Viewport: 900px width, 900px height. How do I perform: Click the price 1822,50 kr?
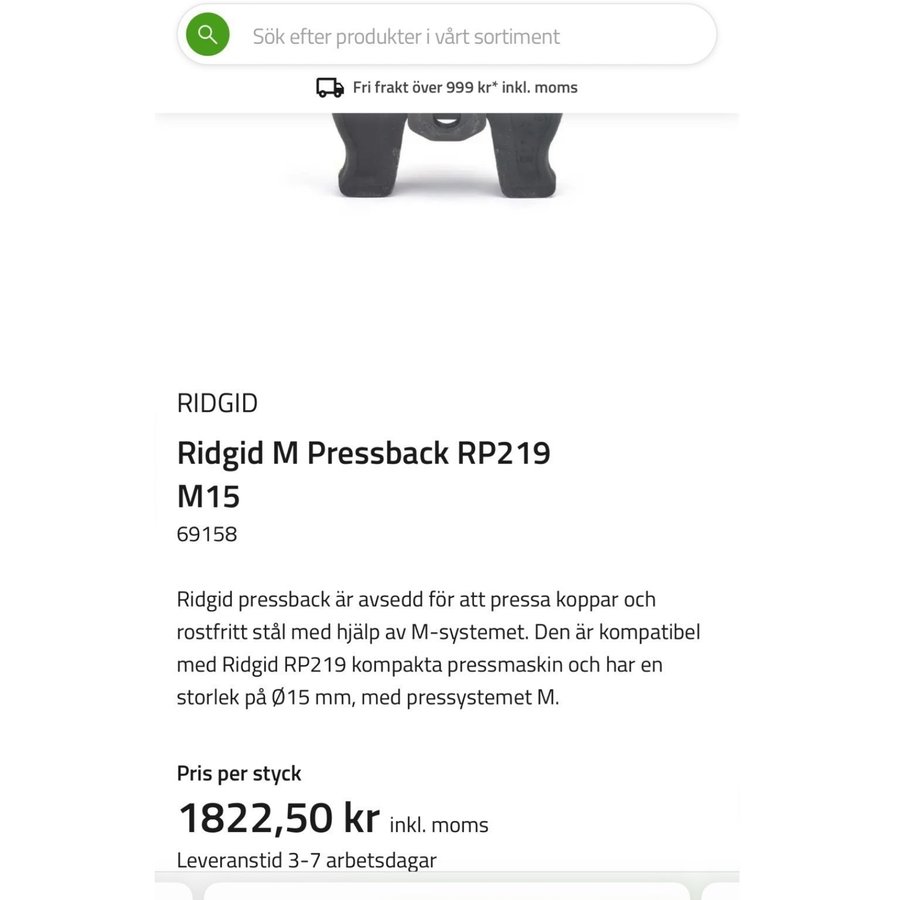(x=278, y=818)
